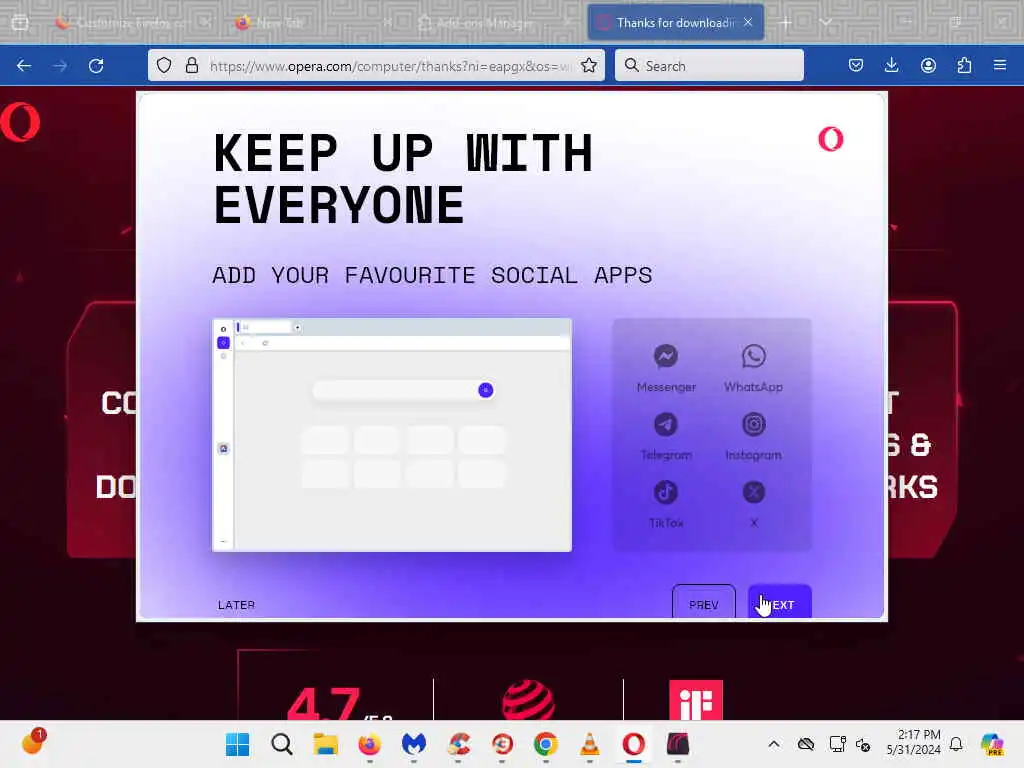Reload the current page
1024x768 pixels.
96,65
